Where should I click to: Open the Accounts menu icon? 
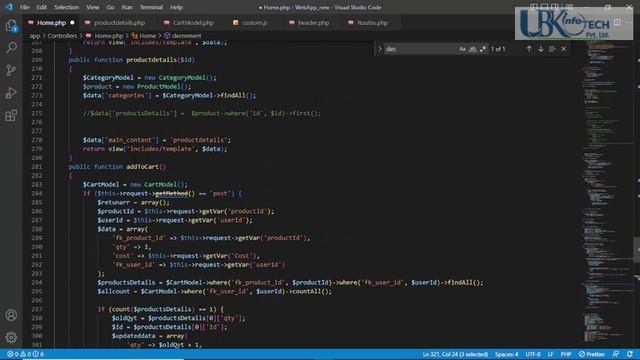pos(11,315)
